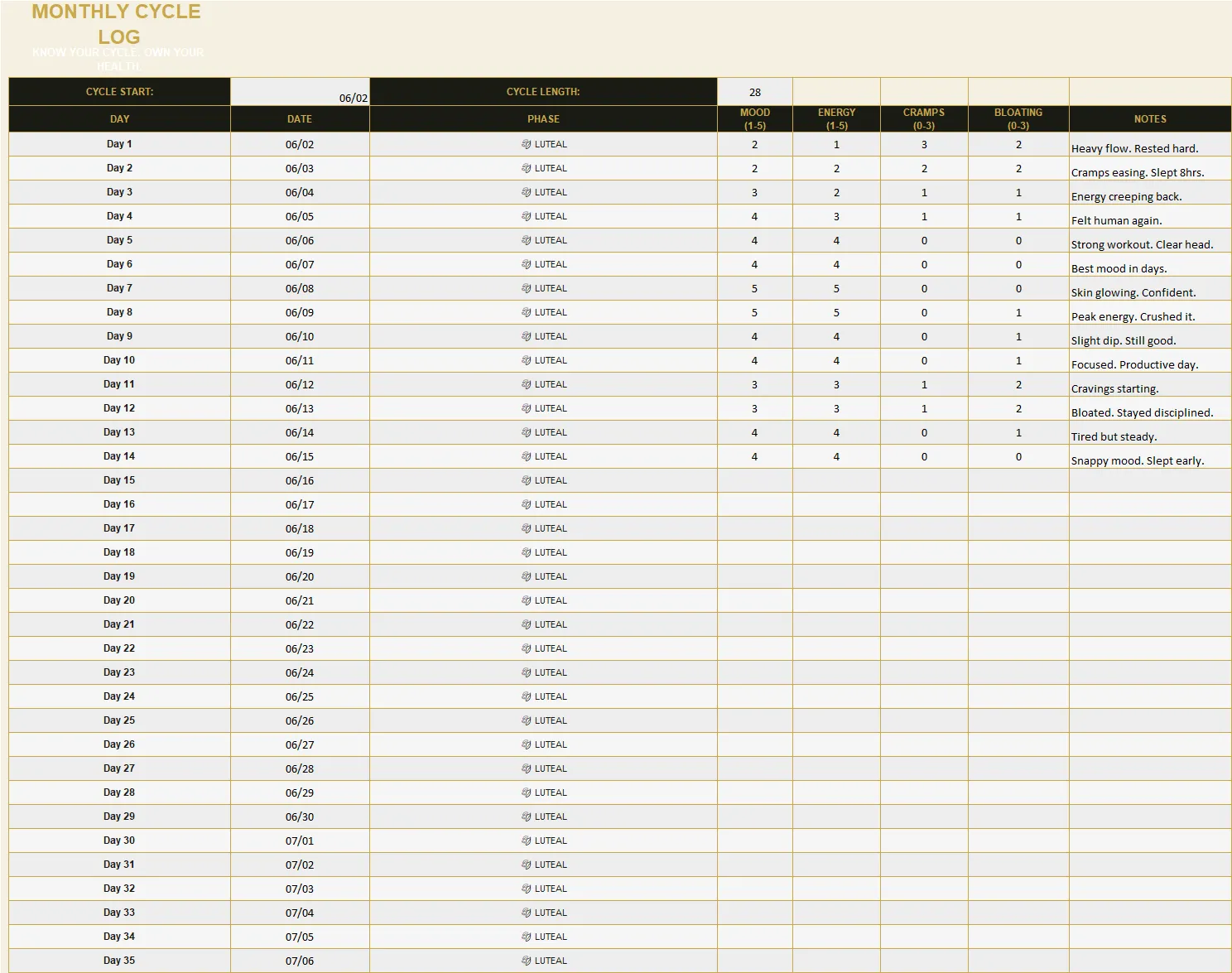
Task: Click the 'Day 4' label cell
Action: click(119, 216)
